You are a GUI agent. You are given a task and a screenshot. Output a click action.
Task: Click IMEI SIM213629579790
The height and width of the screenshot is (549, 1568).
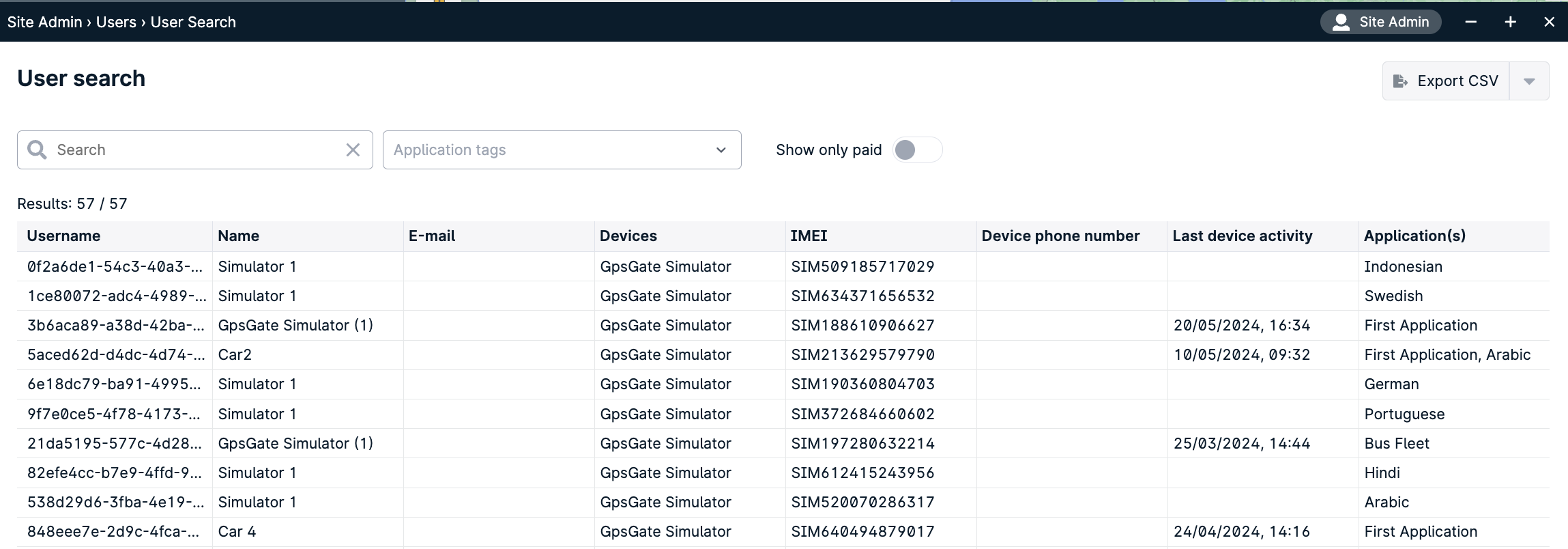(862, 354)
